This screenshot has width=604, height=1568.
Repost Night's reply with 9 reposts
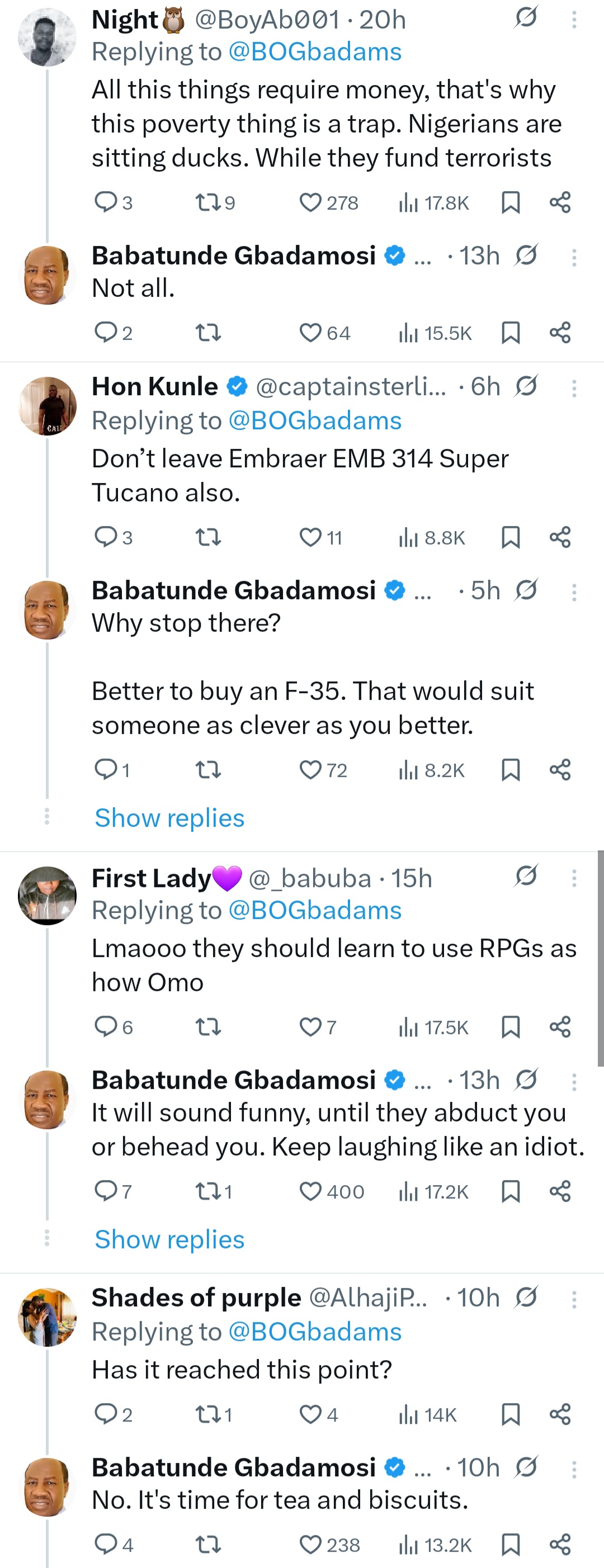[x=207, y=203]
